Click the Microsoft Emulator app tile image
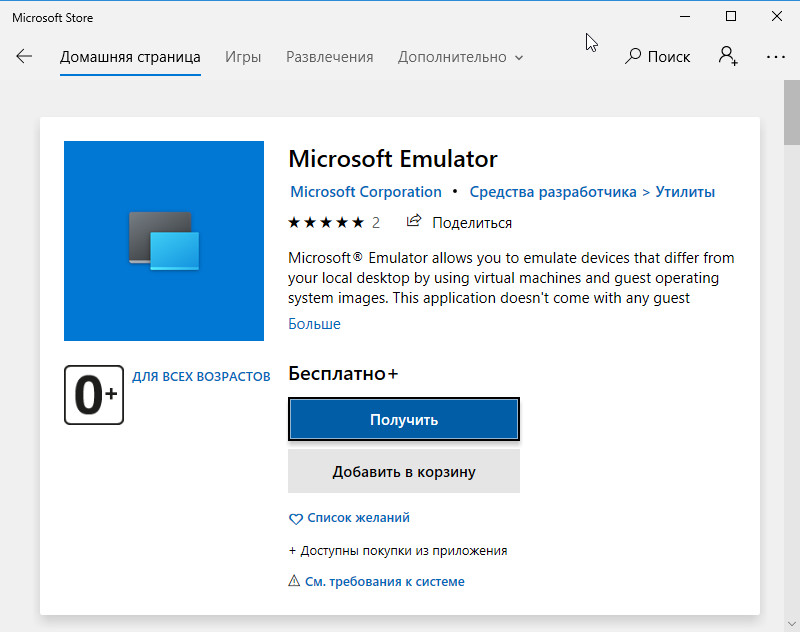 (x=164, y=241)
